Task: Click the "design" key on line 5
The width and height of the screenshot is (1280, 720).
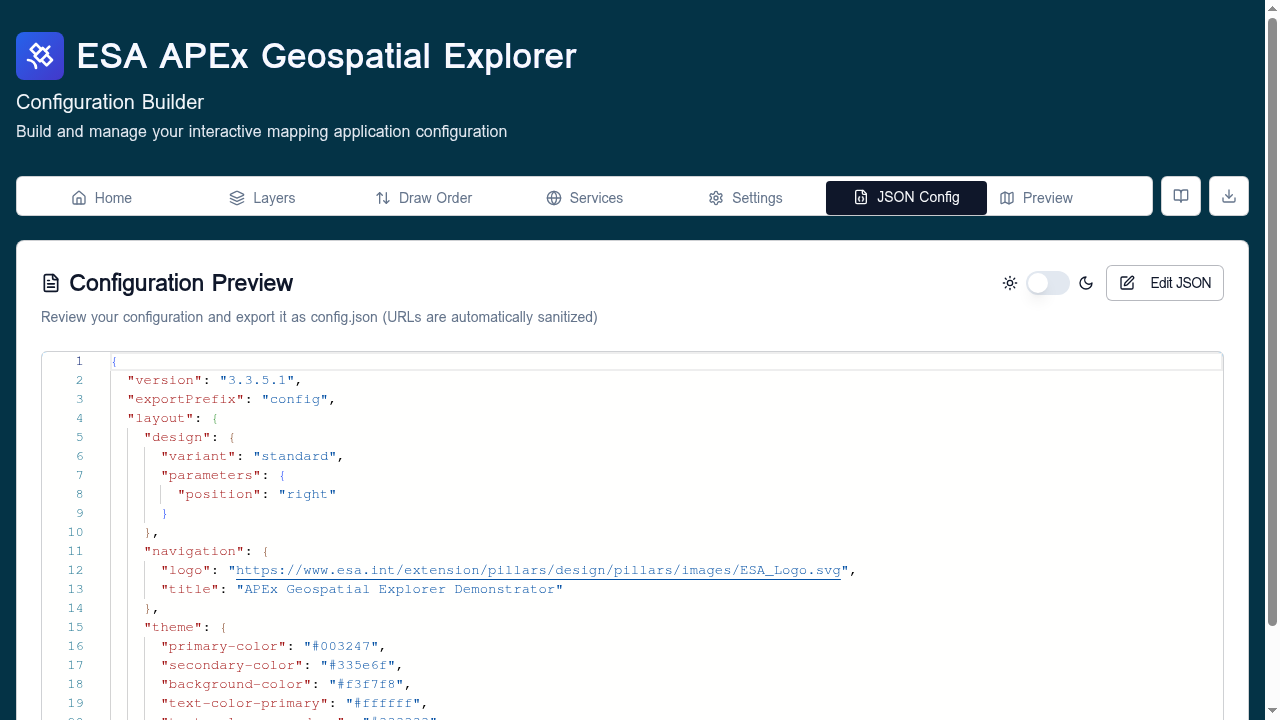Action: (178, 437)
